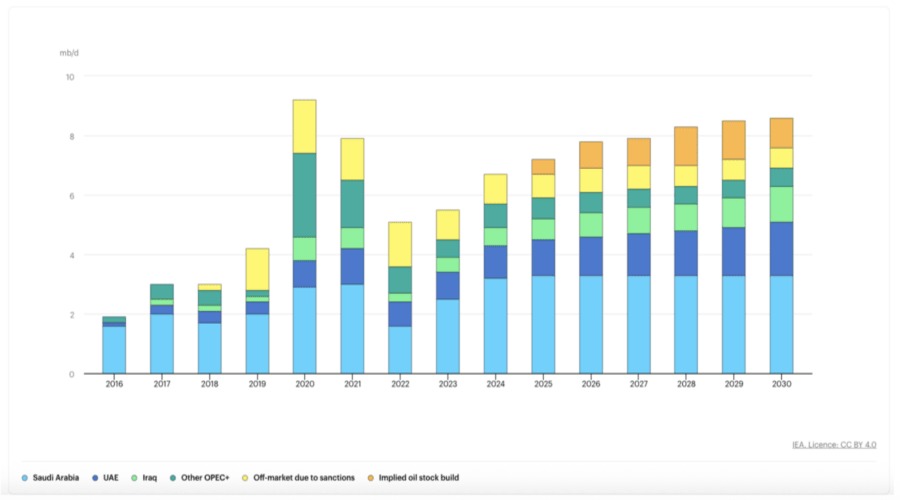Click the yellow sanctions legend dot
Viewport: 900px width, 500px height.
tap(247, 478)
